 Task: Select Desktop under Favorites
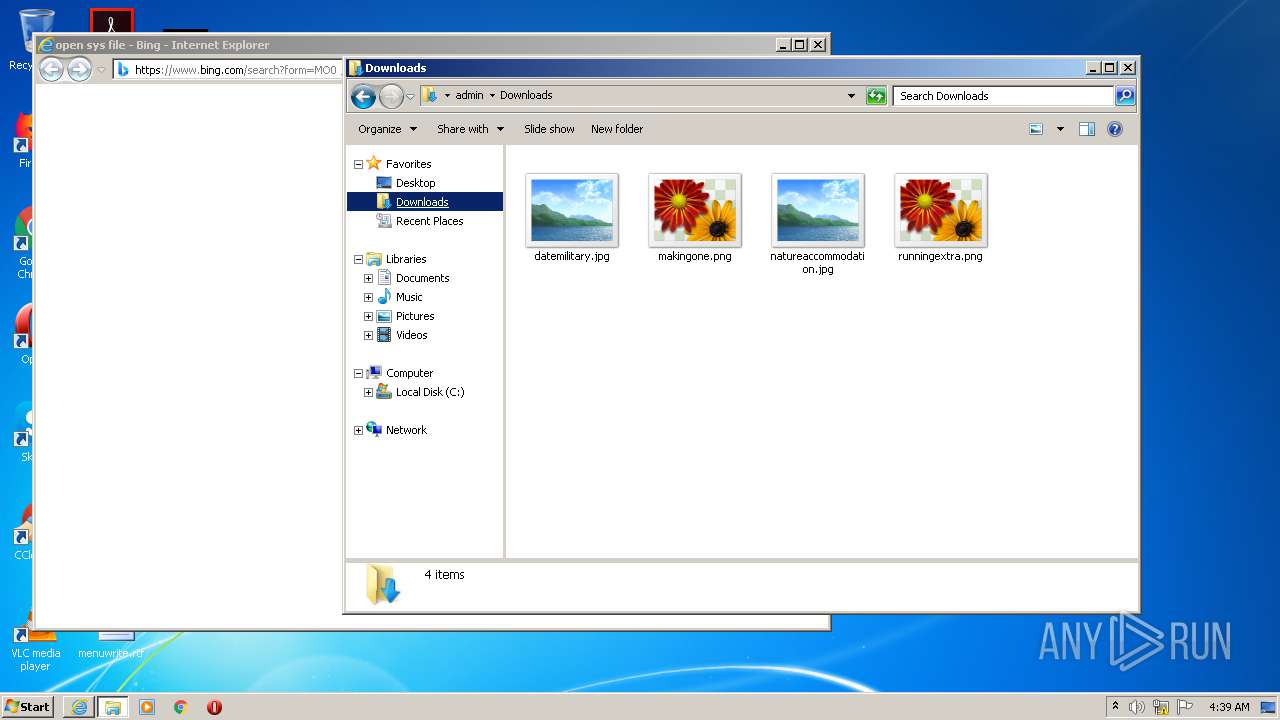(415, 183)
